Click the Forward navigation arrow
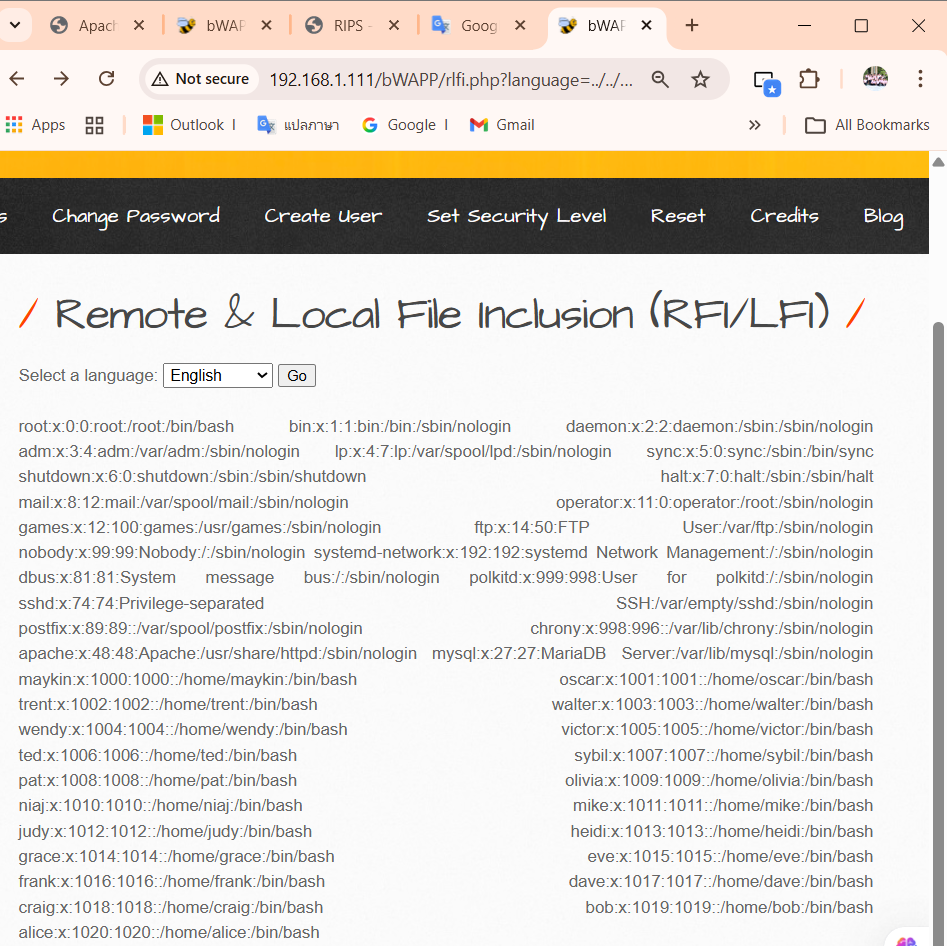This screenshot has width=947, height=946. pos(62,79)
